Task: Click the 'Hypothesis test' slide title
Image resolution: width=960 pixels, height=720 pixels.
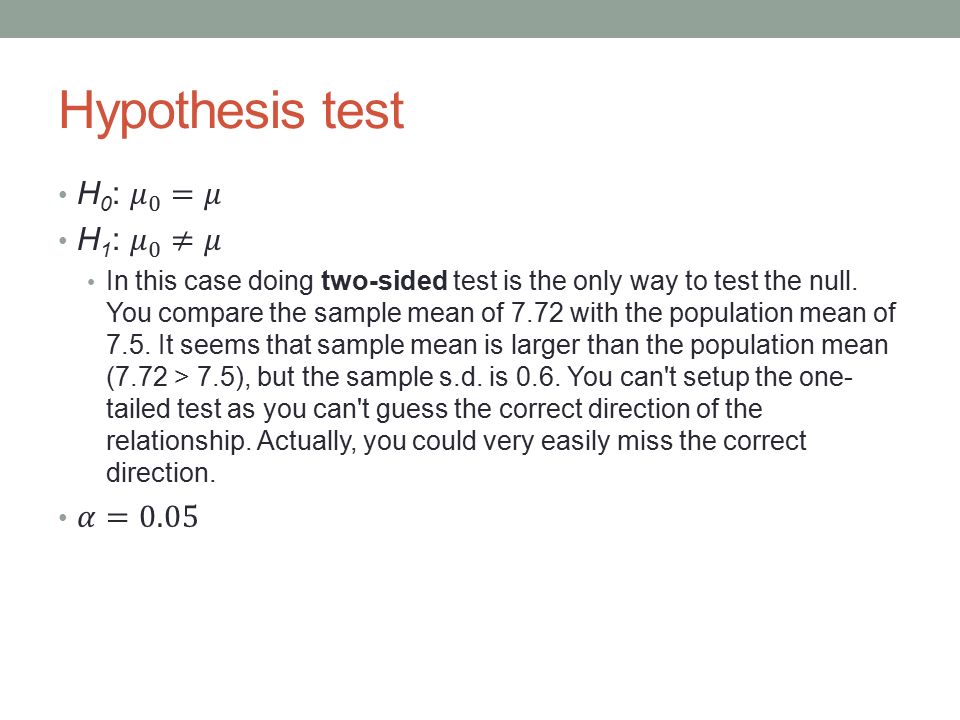Action: [231, 111]
